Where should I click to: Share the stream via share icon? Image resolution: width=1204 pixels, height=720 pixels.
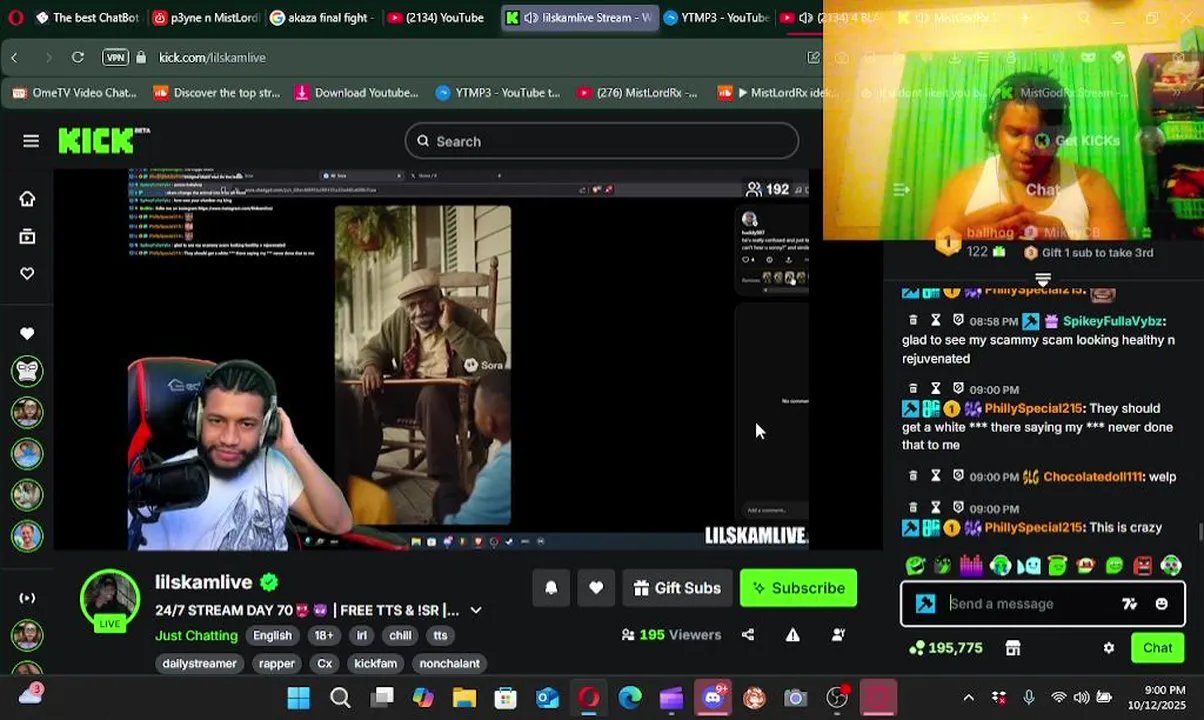tap(748, 635)
